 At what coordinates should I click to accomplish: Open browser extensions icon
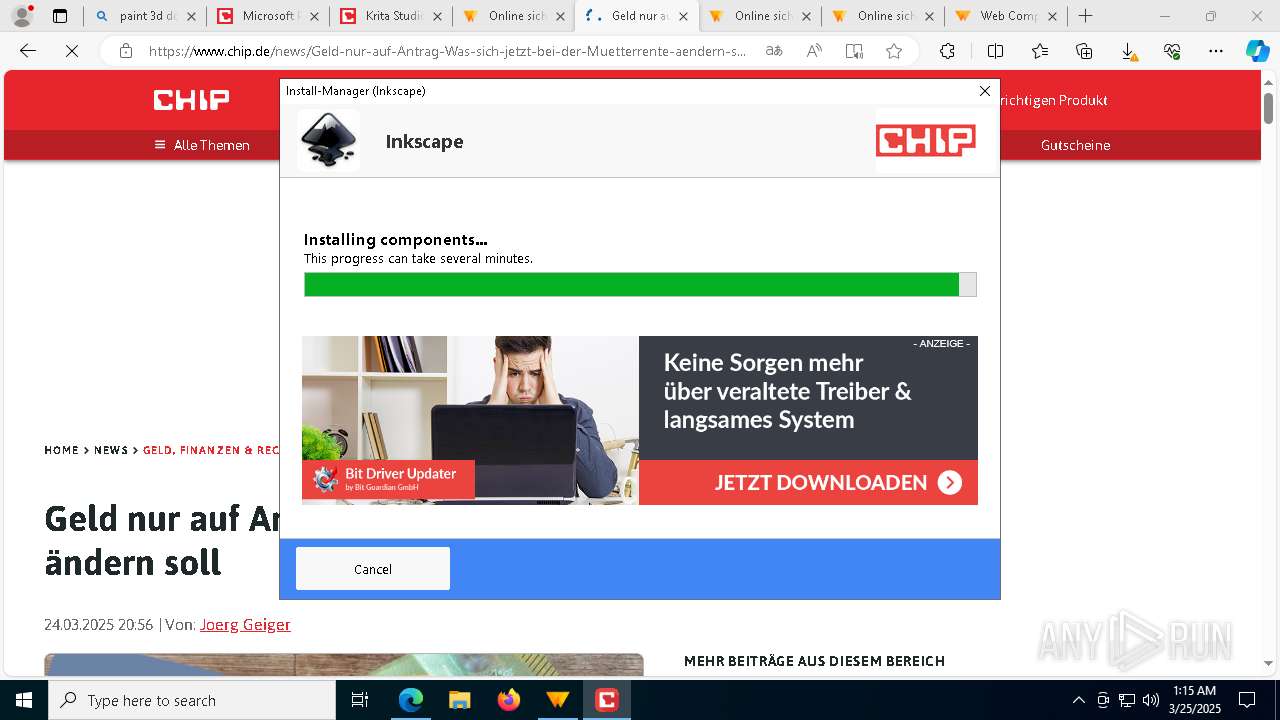947,51
